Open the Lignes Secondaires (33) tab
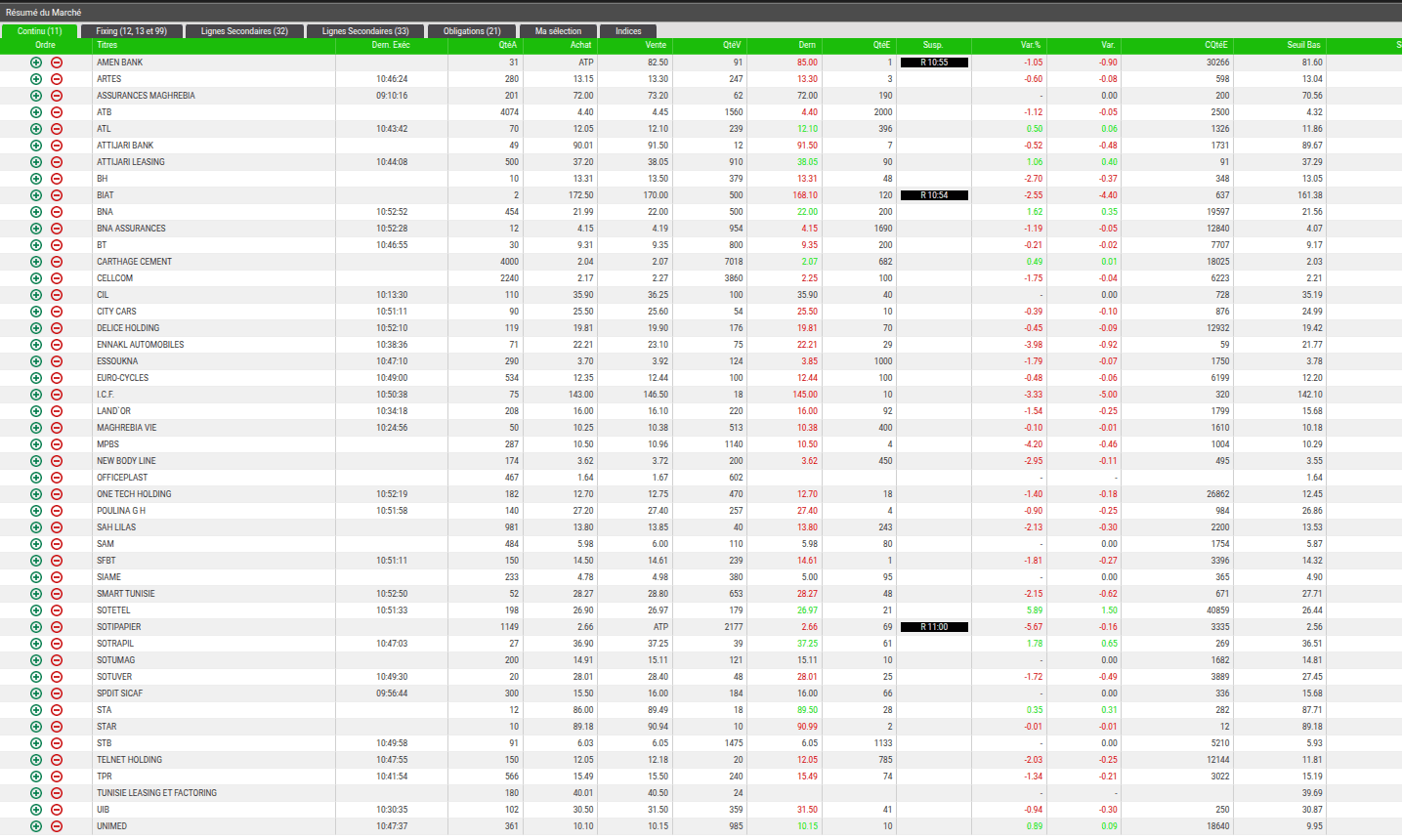 (x=365, y=31)
